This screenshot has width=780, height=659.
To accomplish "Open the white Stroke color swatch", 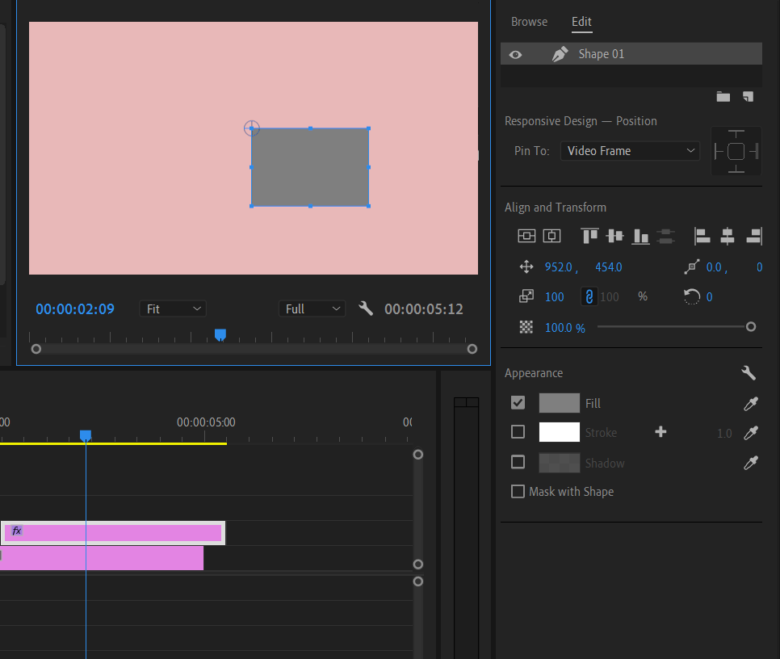I will 559,432.
